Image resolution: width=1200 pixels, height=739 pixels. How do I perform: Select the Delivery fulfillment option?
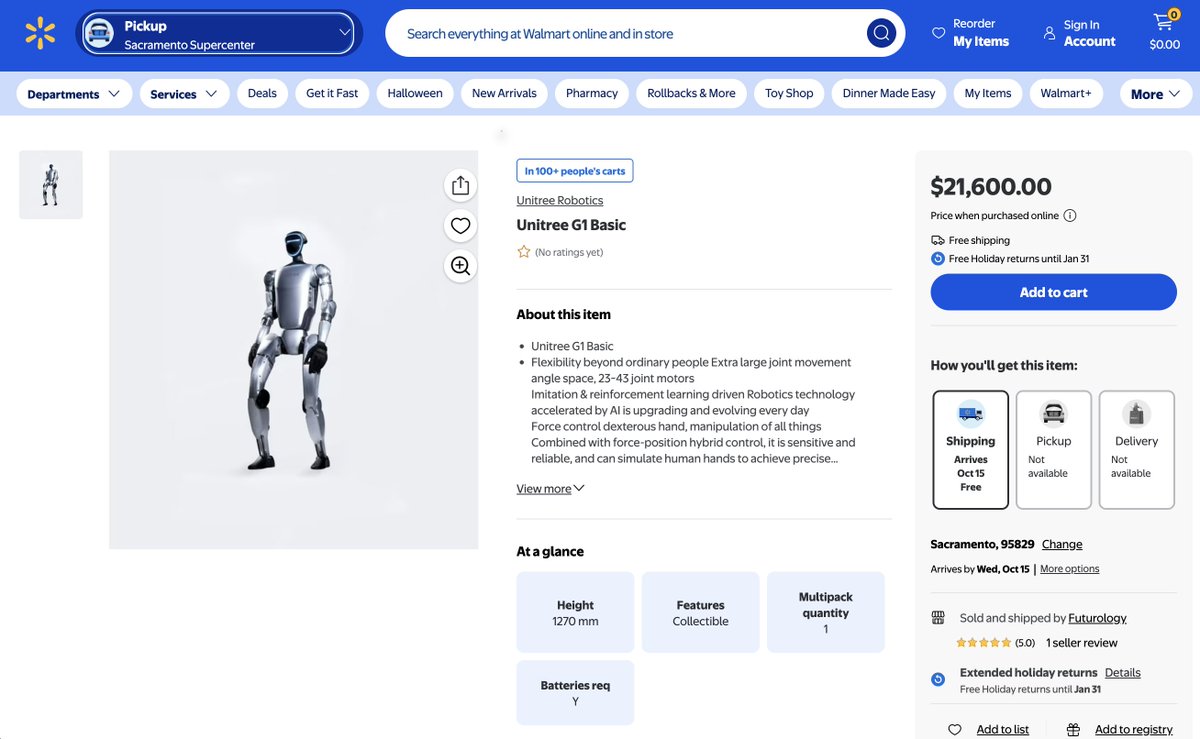click(1137, 450)
